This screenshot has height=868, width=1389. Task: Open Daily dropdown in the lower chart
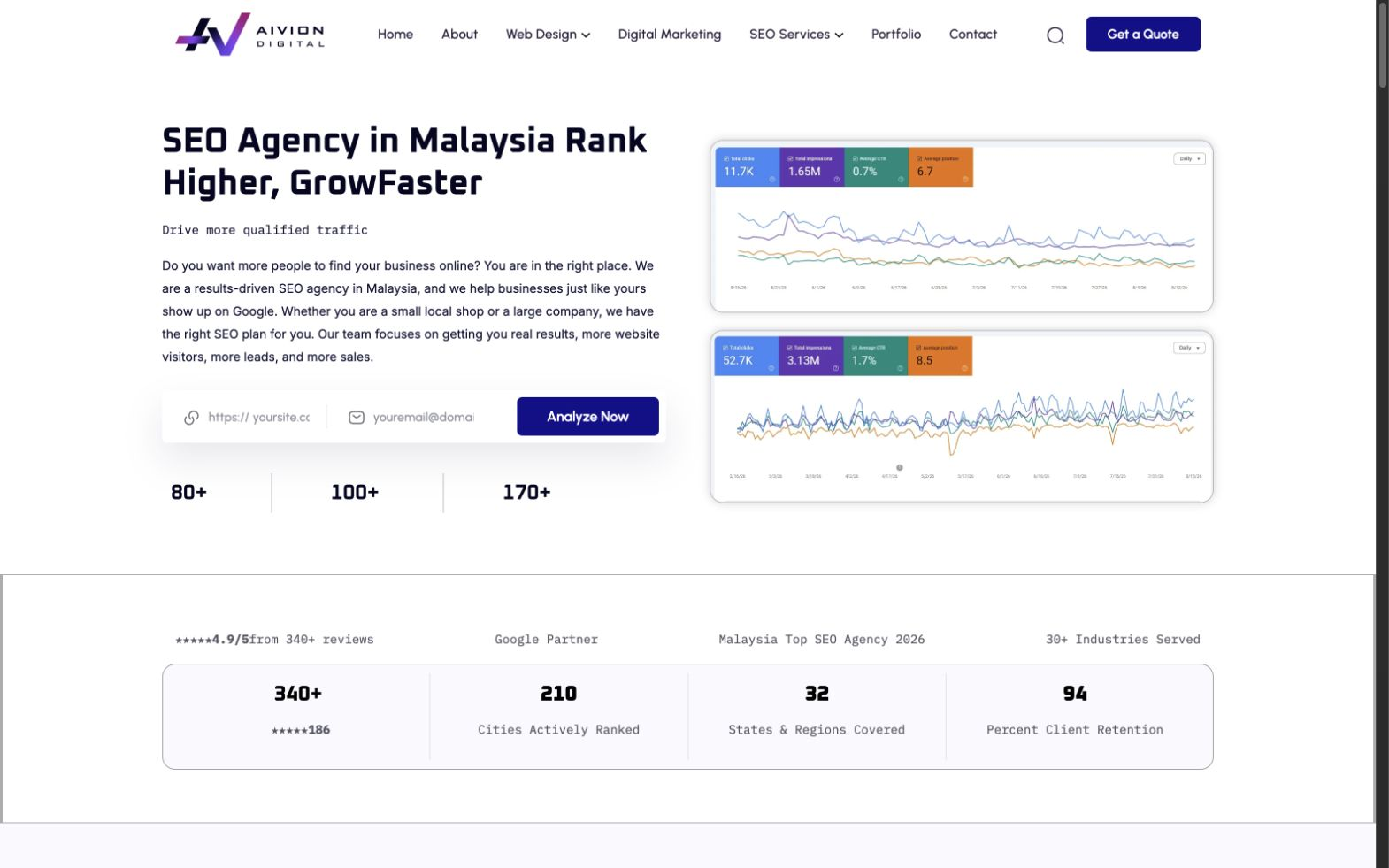point(1189,348)
